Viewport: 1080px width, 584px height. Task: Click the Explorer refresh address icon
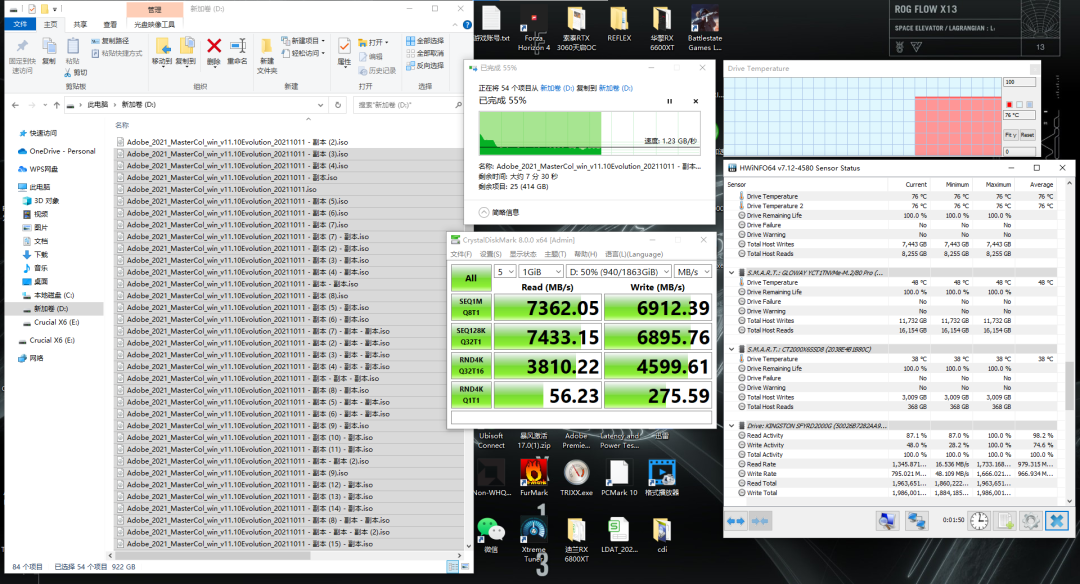click(x=338, y=105)
